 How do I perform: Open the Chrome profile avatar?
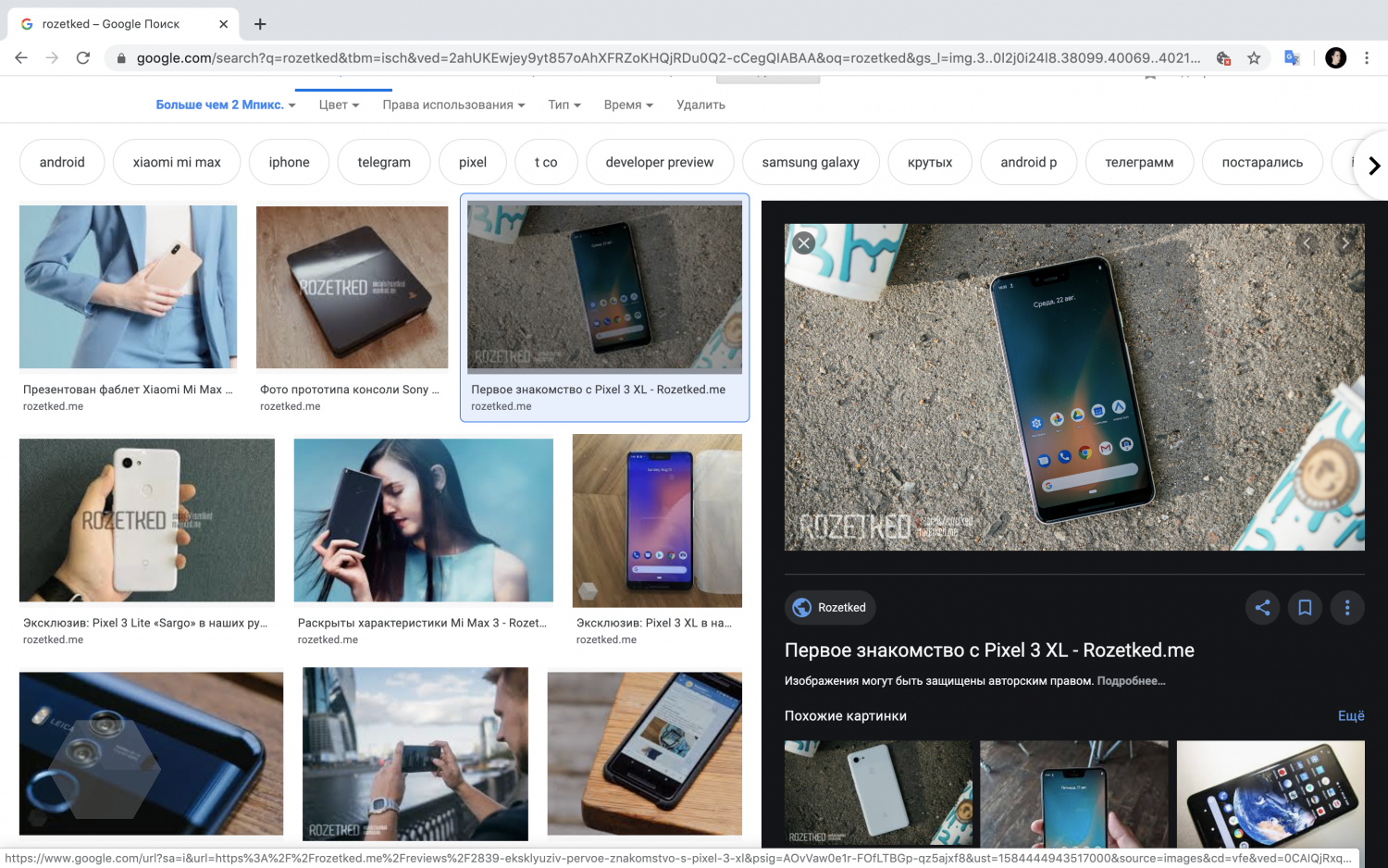click(1335, 57)
